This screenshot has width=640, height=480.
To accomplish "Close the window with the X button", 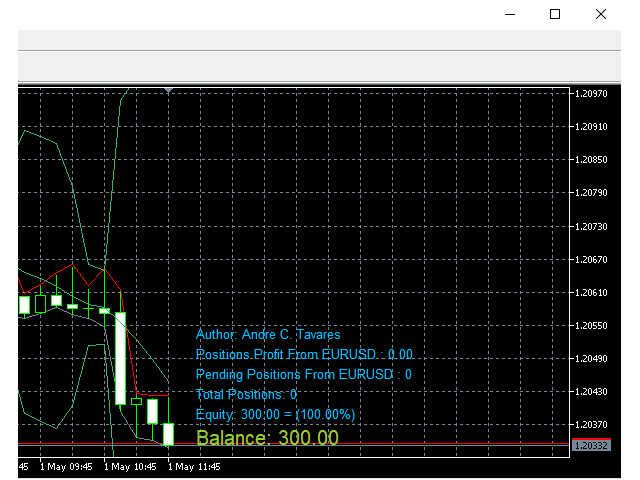I will pyautogui.click(x=600, y=14).
